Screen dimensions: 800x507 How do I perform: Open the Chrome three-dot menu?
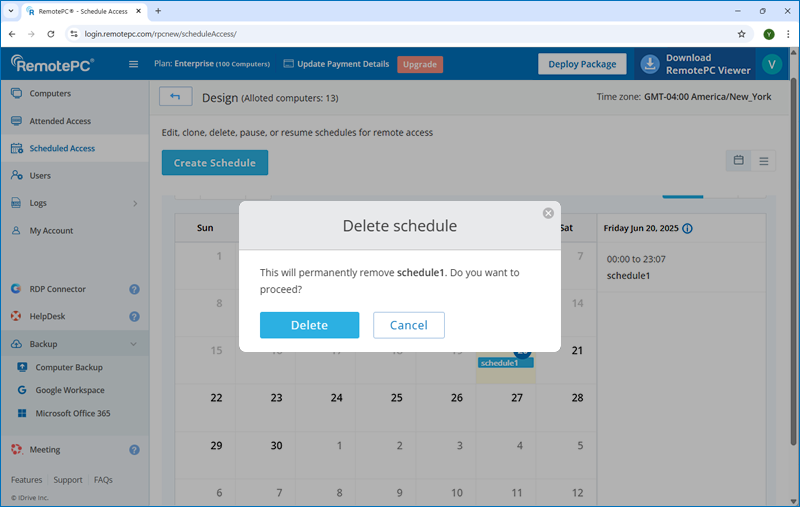pyautogui.click(x=788, y=33)
